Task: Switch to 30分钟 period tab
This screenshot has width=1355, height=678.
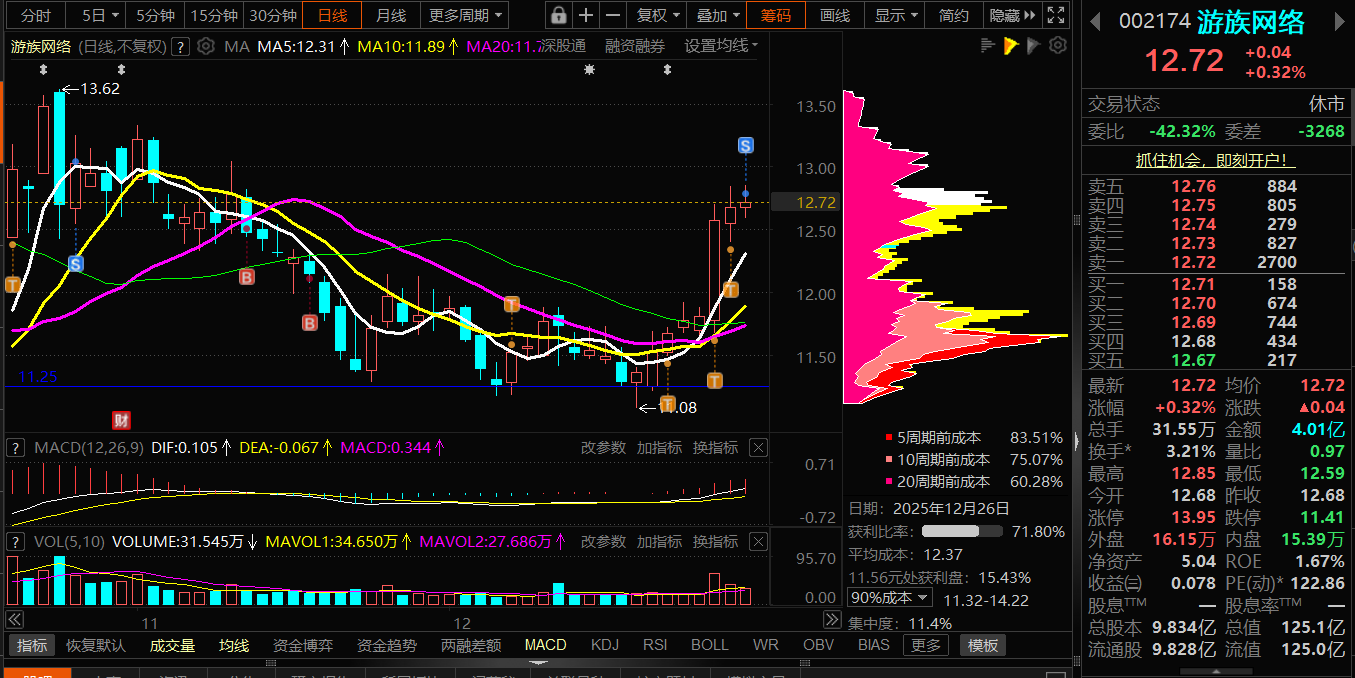Action: click(273, 15)
